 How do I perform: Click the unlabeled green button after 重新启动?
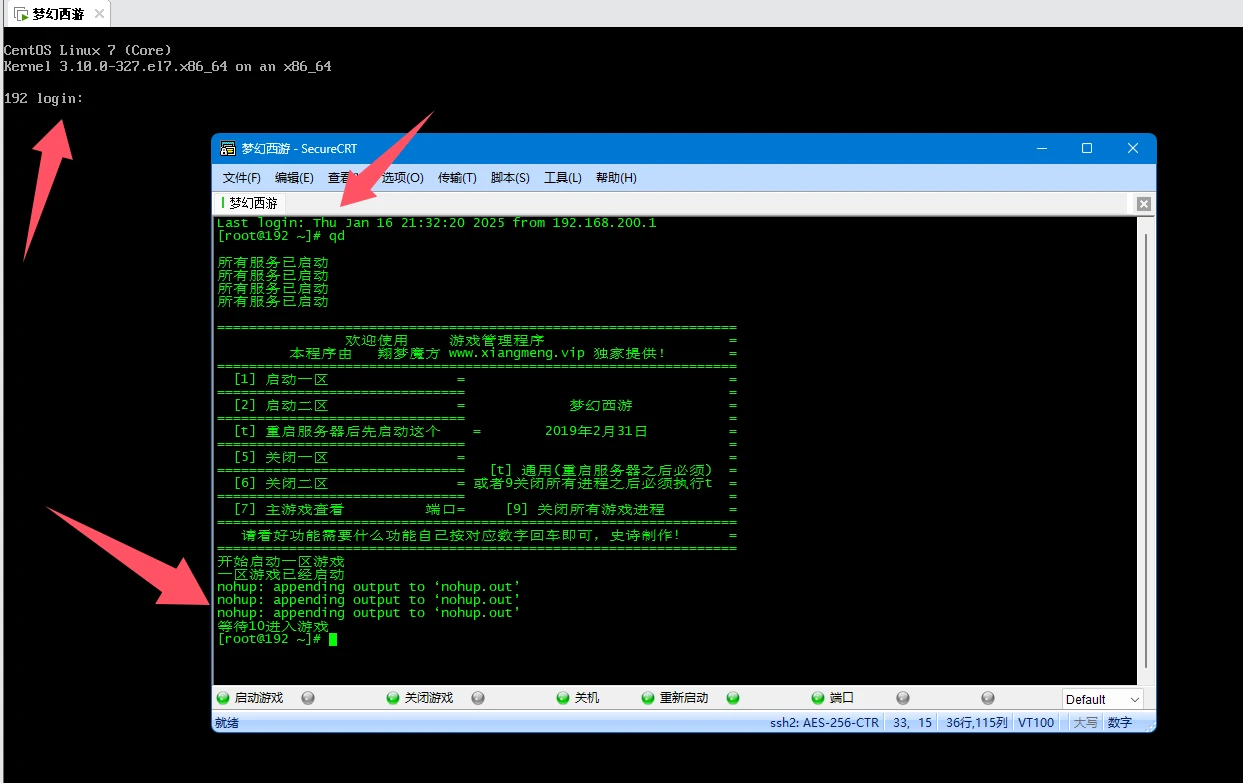(733, 698)
